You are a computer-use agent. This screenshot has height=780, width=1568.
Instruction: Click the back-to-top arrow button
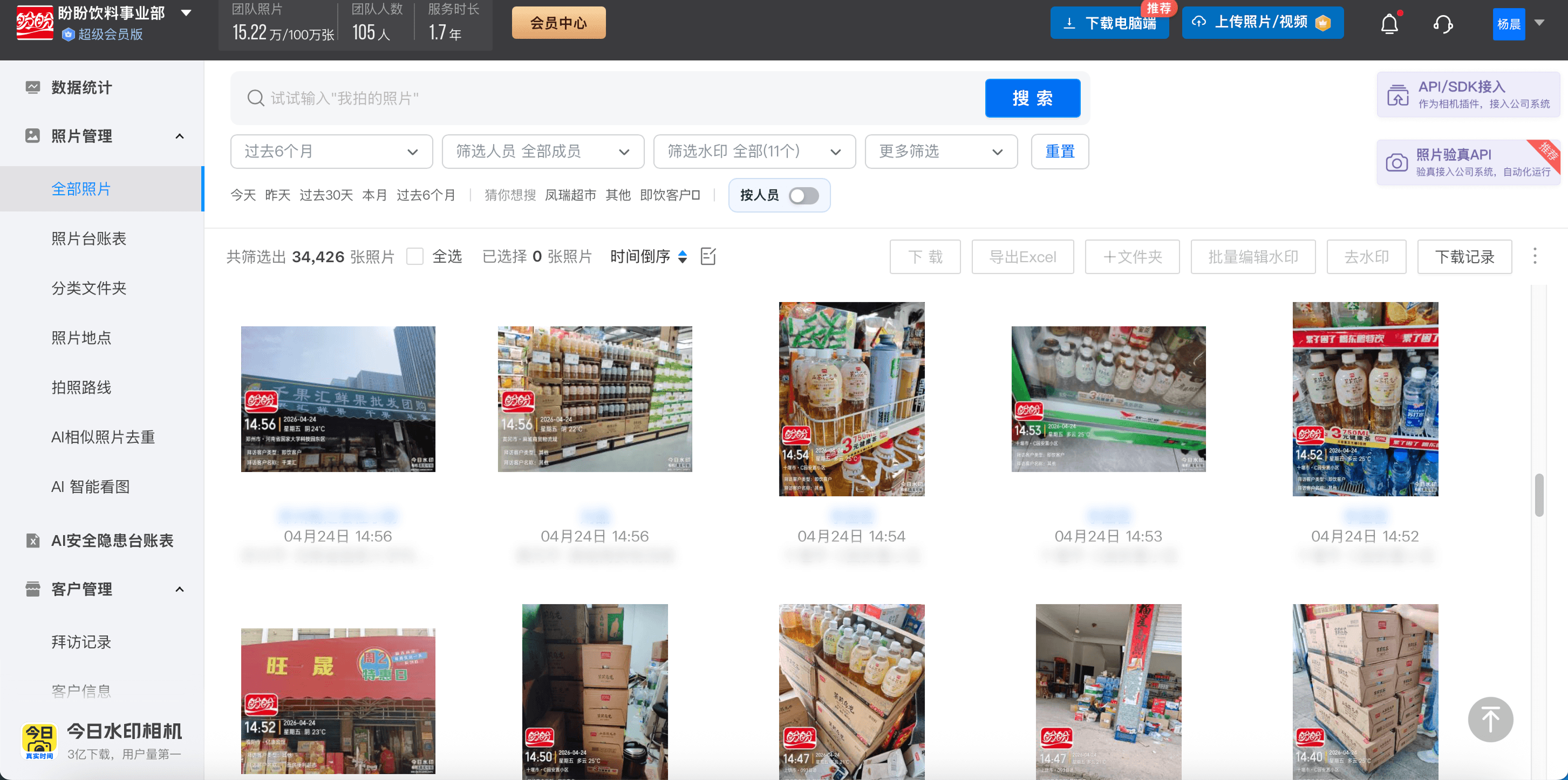(x=1490, y=719)
